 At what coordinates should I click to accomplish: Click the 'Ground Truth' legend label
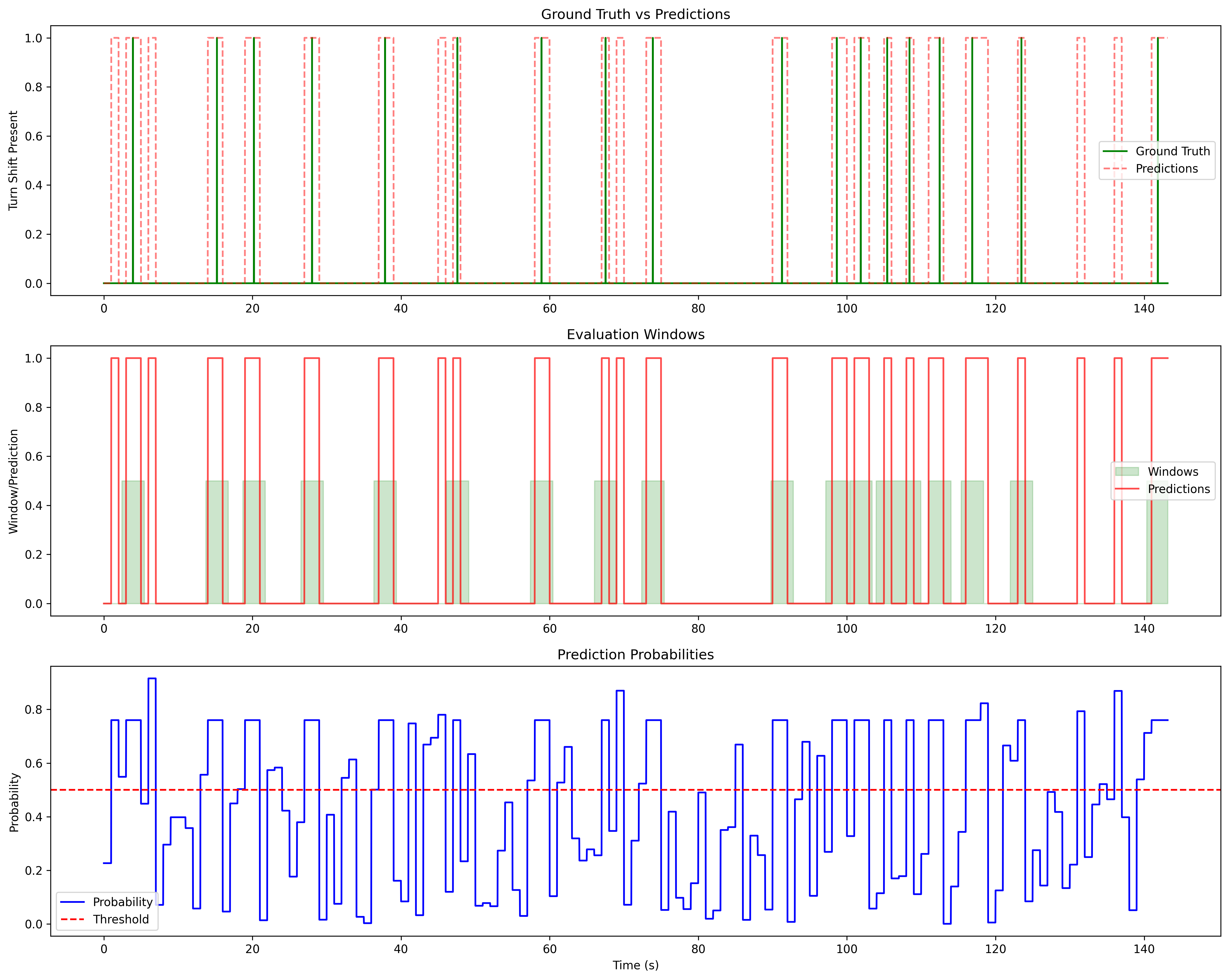pyautogui.click(x=1173, y=151)
